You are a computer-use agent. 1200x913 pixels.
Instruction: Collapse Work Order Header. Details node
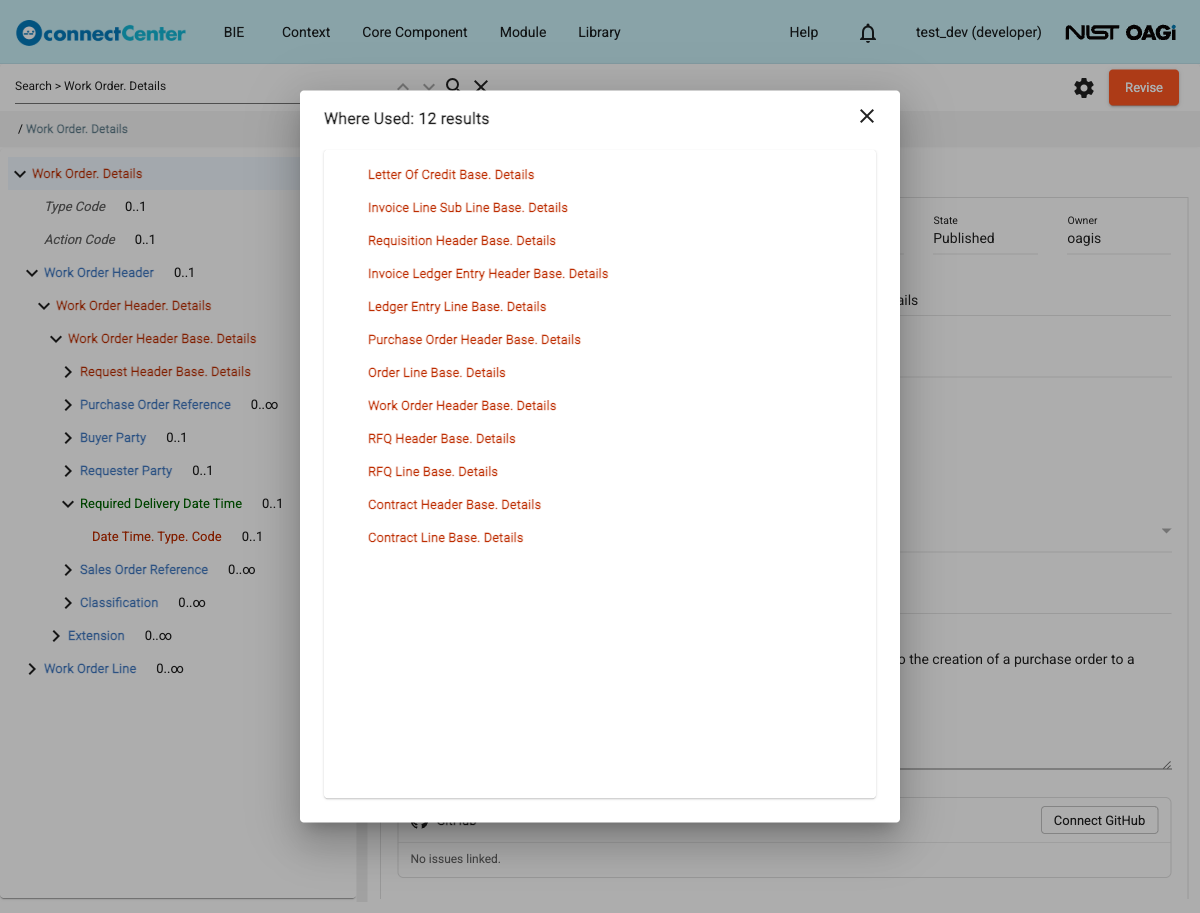click(44, 306)
